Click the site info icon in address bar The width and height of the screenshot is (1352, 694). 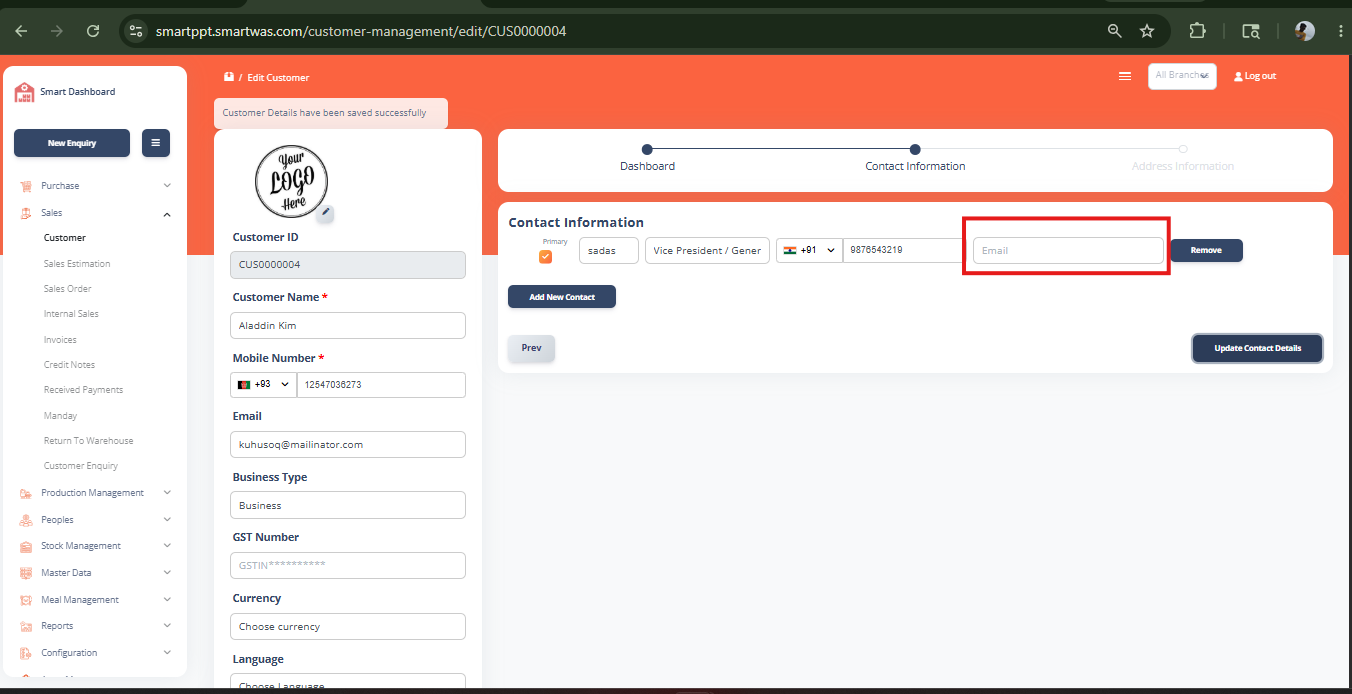coord(137,31)
